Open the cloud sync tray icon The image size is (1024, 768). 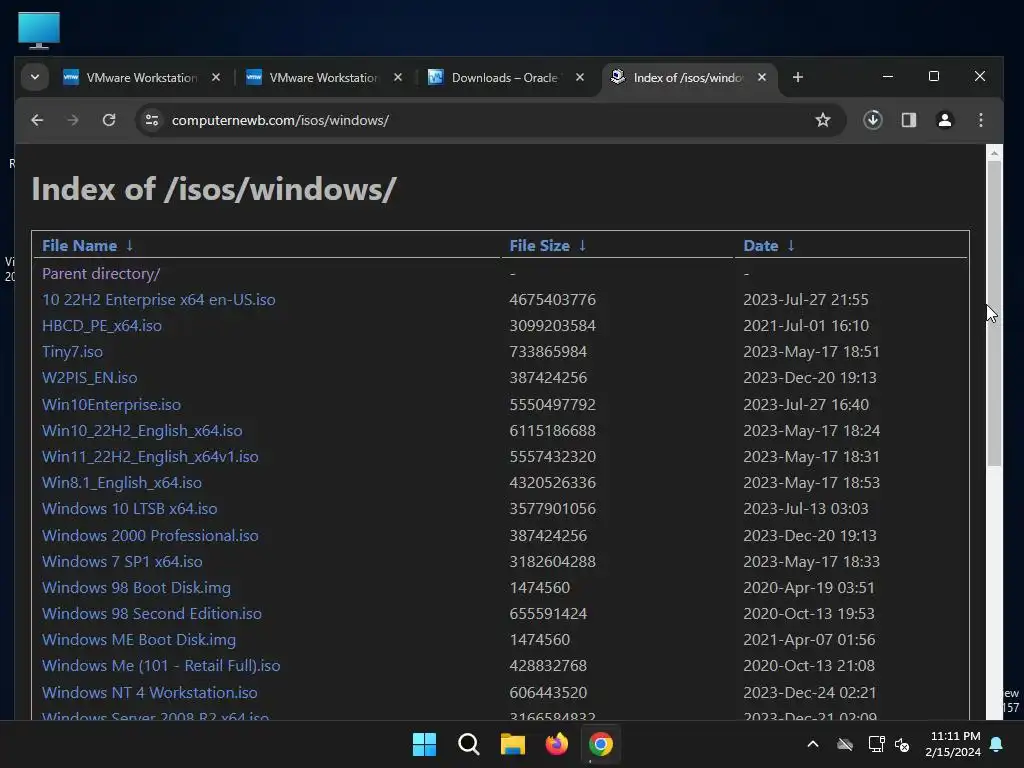(x=845, y=744)
